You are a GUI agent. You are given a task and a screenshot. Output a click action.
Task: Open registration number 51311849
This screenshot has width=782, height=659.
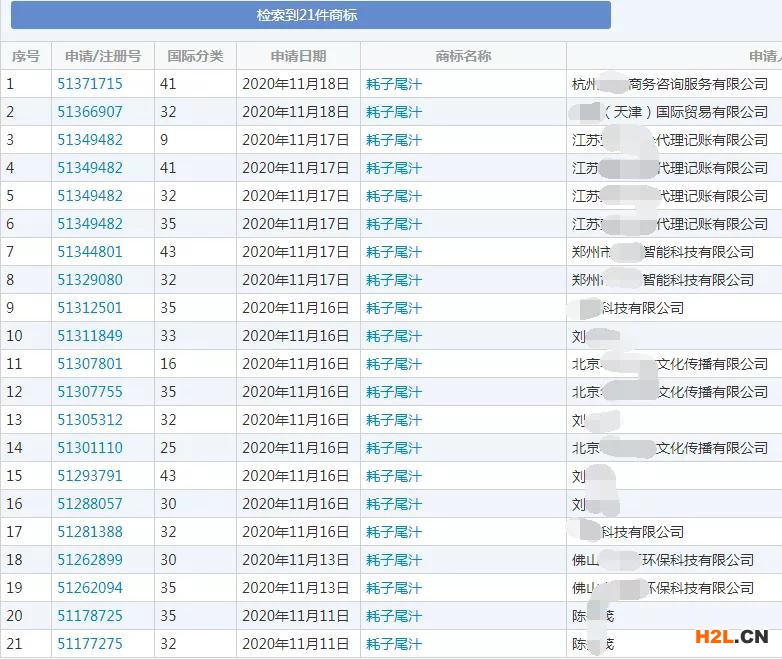click(x=90, y=336)
